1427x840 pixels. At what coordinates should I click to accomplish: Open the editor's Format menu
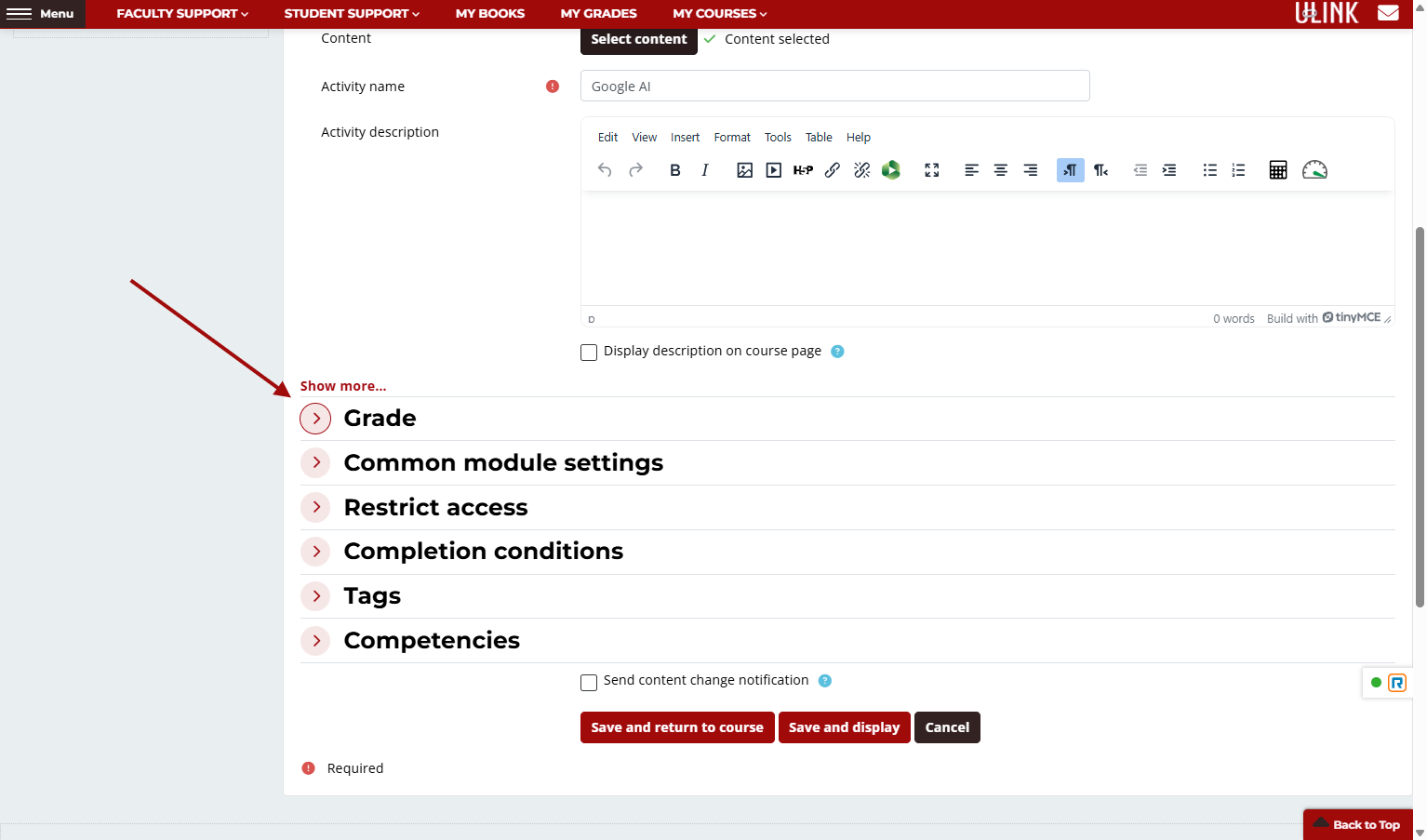tap(732, 138)
